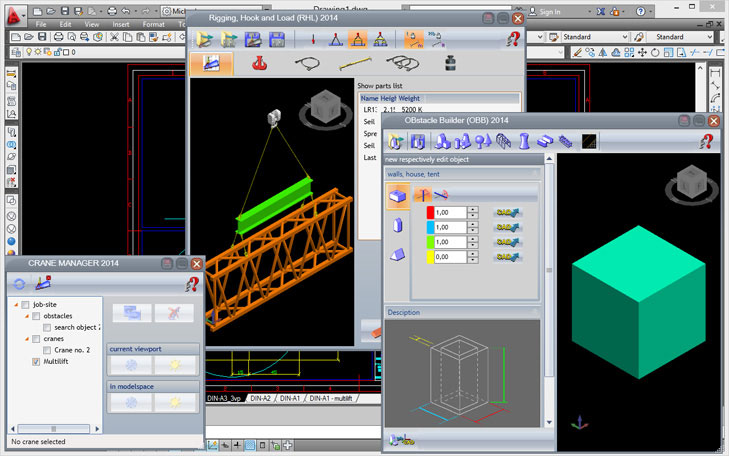
Task: Increase the red dimension value spinner
Action: (473, 210)
